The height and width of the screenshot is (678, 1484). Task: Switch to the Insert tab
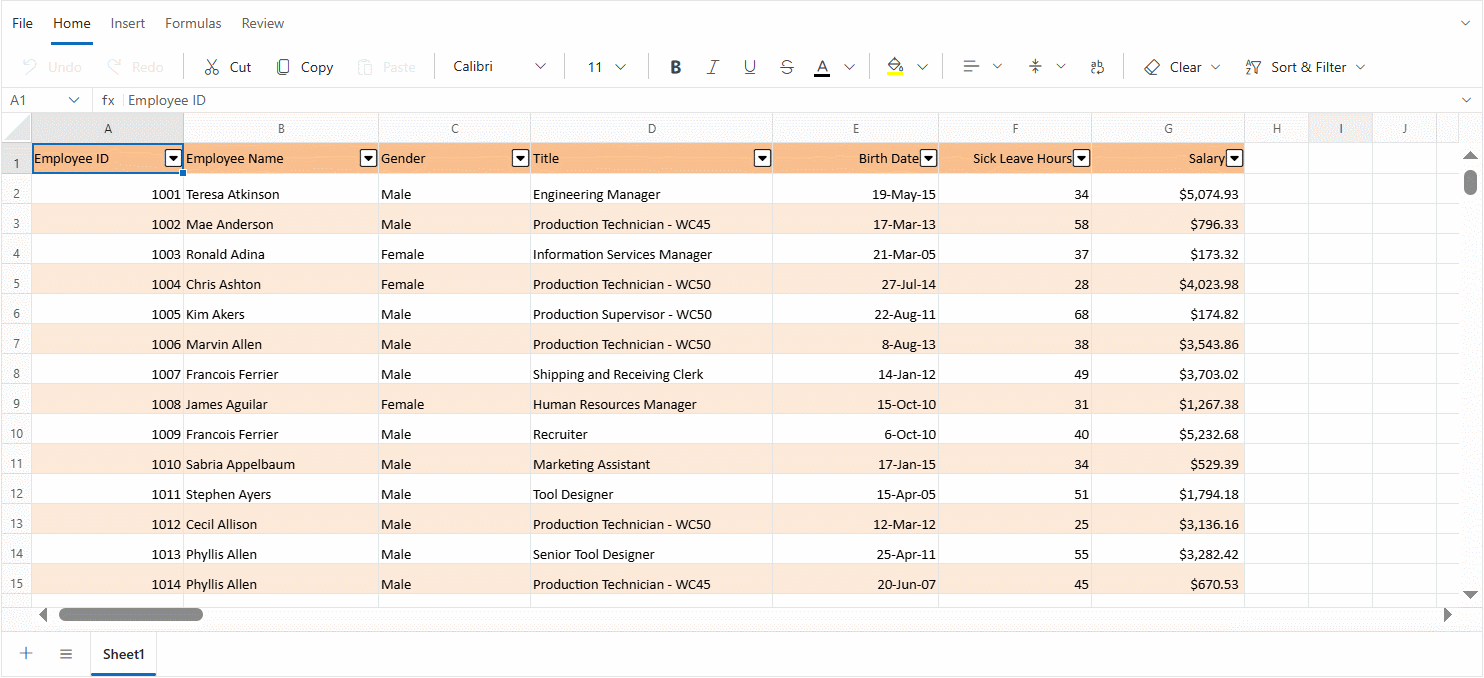pyautogui.click(x=128, y=23)
